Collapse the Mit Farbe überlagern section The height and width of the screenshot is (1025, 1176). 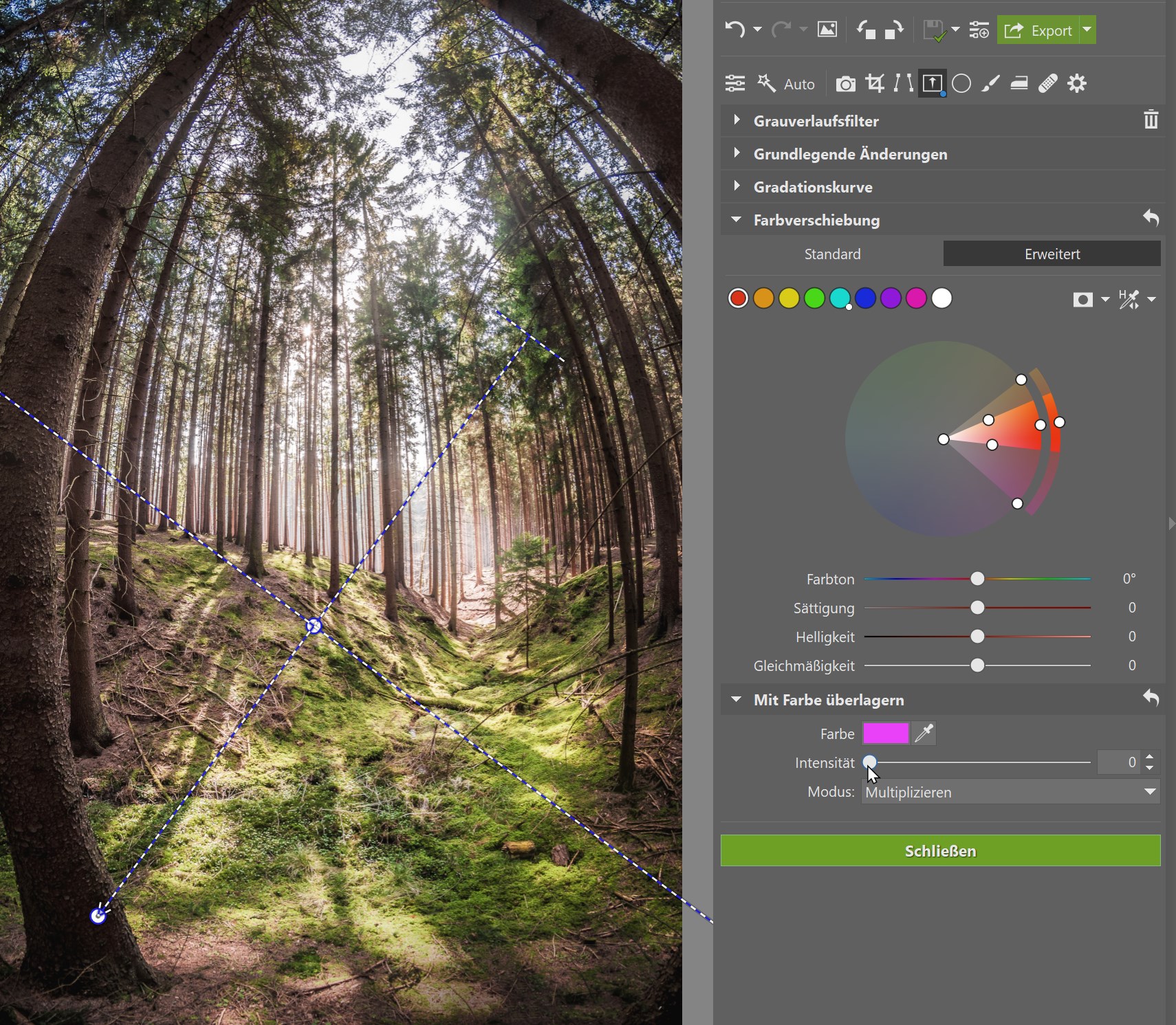(737, 699)
